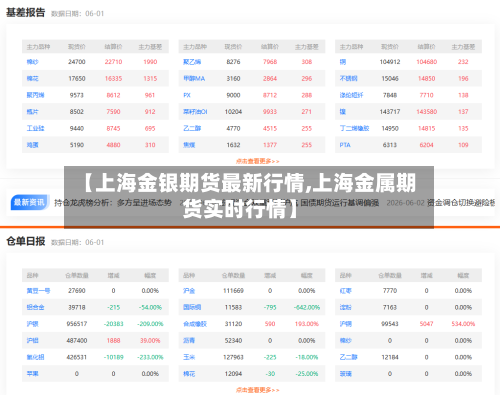
Task: Click the 不锈钢 commodity link
Action: pos(348,79)
